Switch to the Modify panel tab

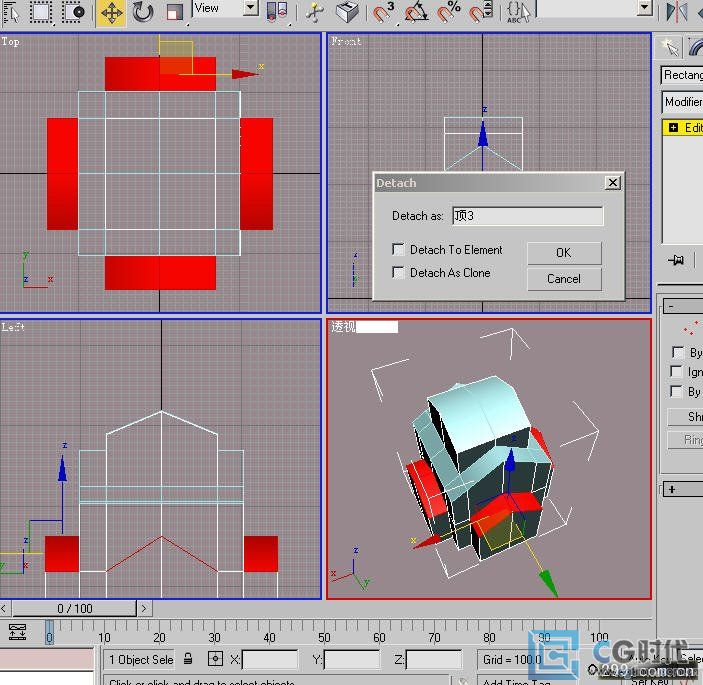point(694,48)
